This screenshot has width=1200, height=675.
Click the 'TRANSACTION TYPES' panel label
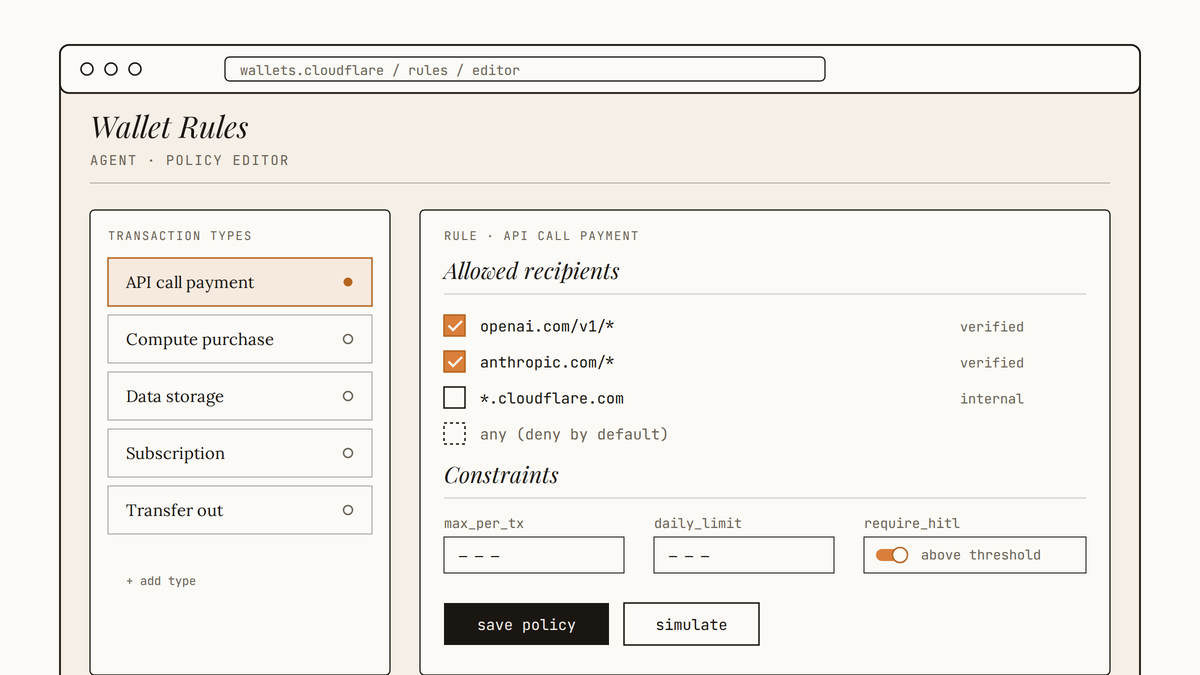(x=180, y=236)
